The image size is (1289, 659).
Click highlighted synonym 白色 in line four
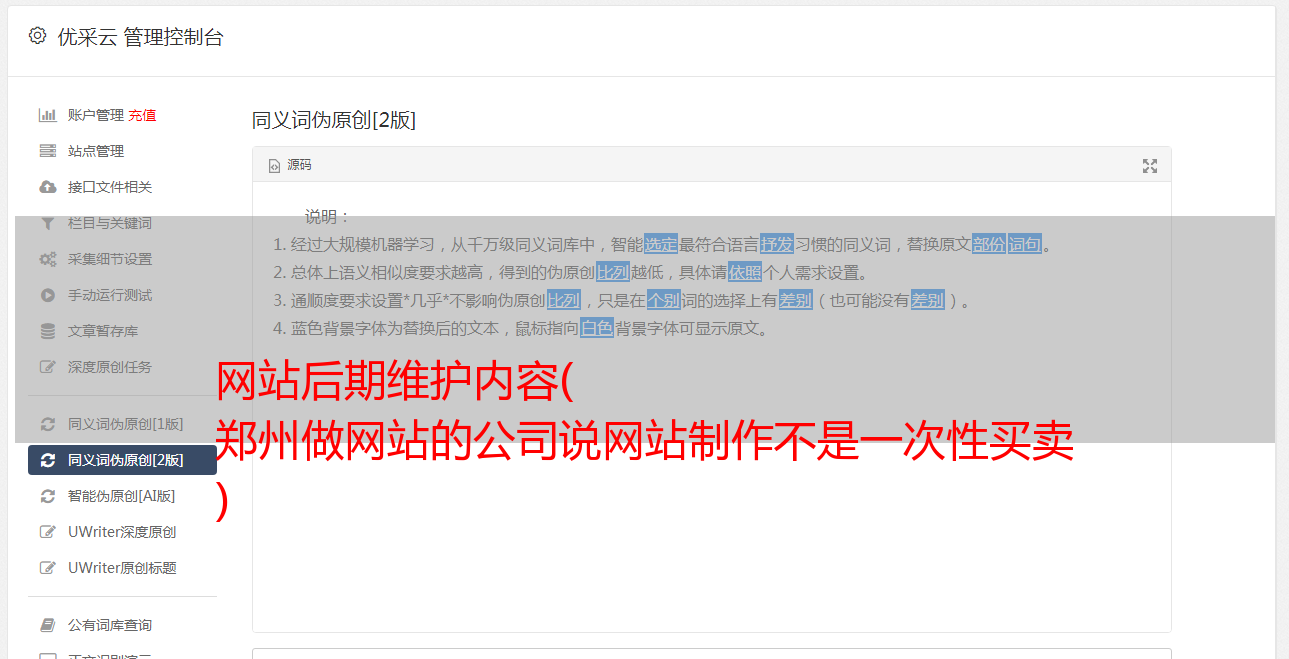point(597,328)
